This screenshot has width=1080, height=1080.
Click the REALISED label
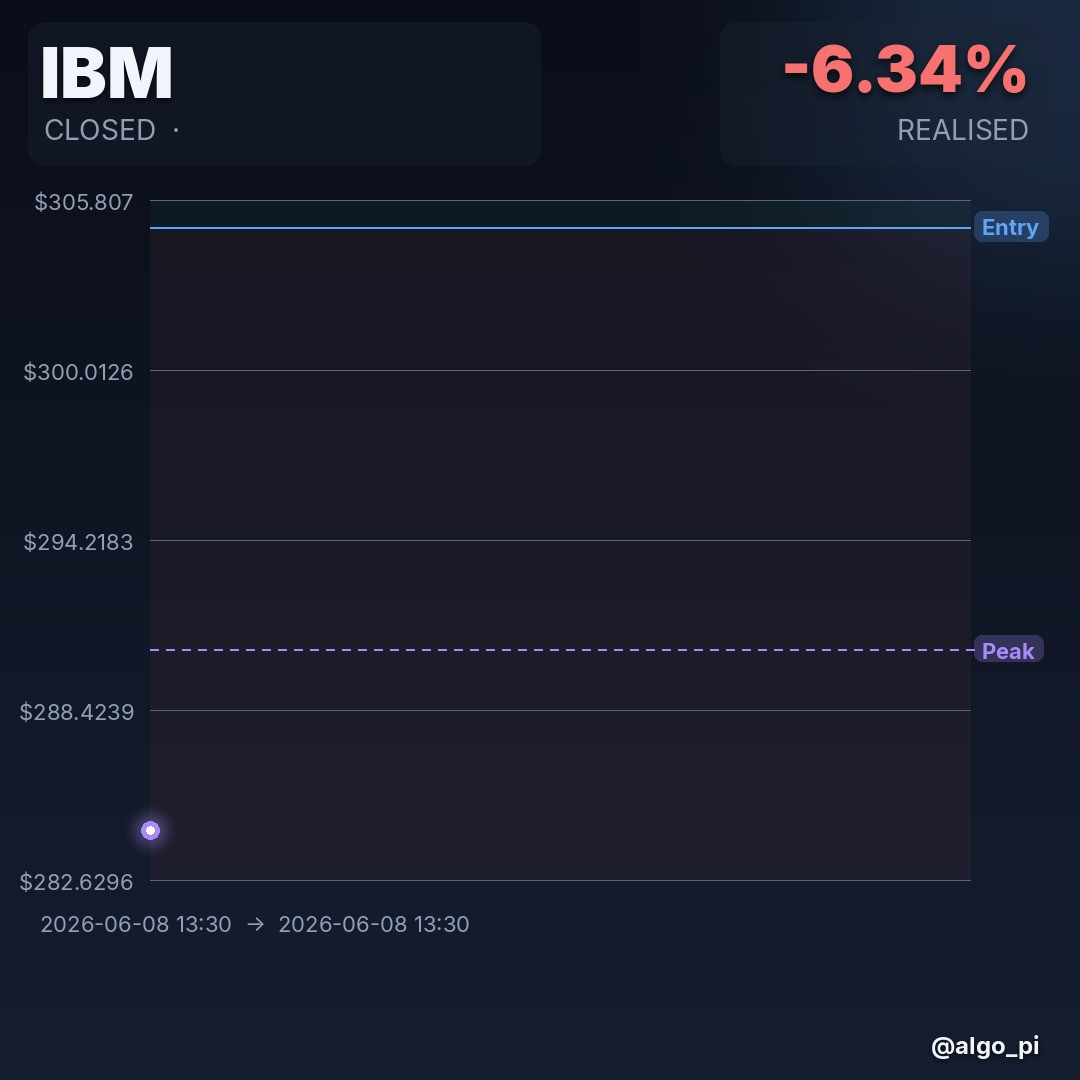pyautogui.click(x=962, y=130)
